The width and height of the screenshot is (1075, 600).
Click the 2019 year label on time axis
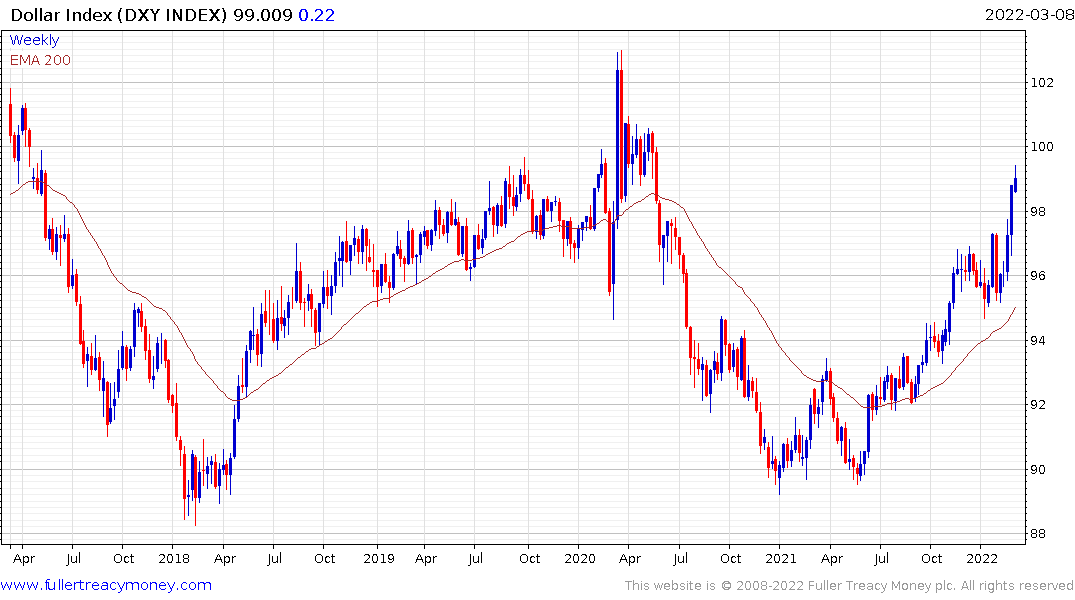379,559
